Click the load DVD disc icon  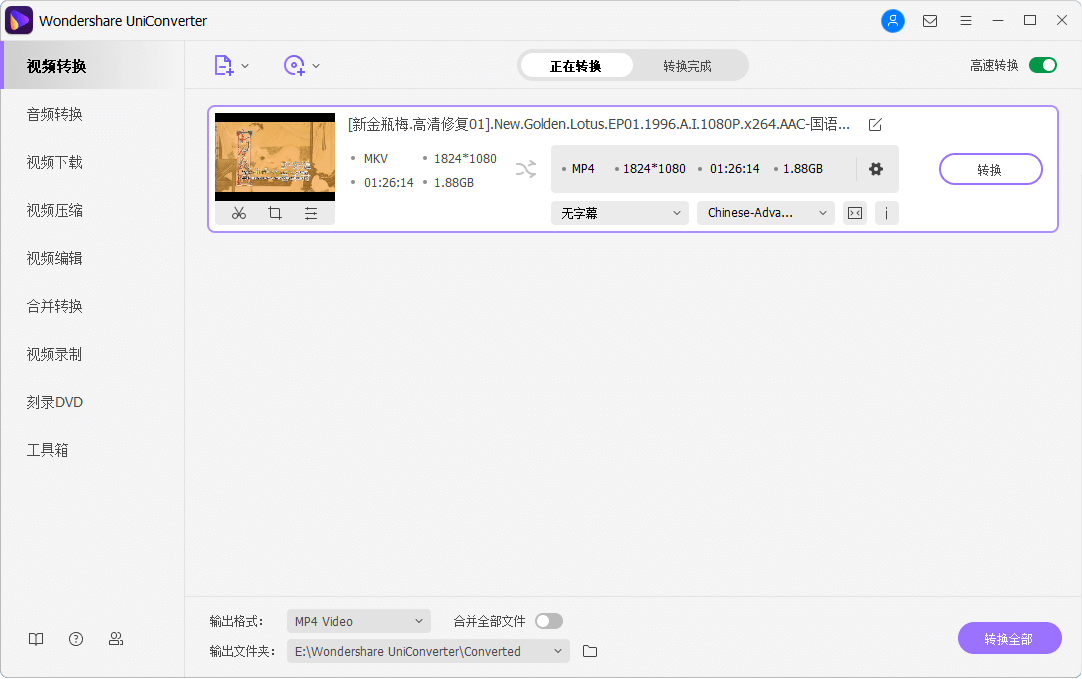pos(294,66)
